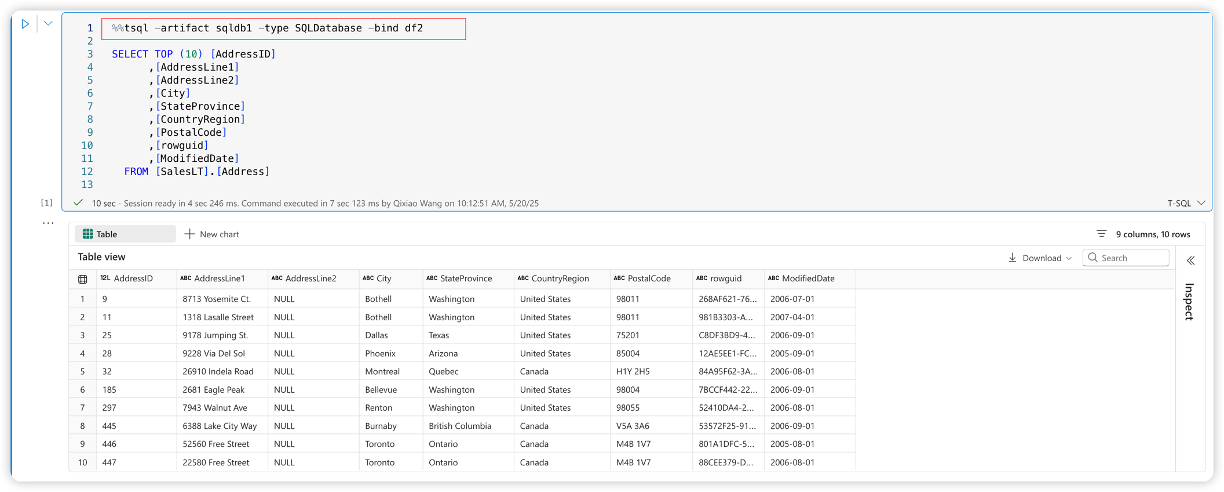1224x492 pixels.
Task: Expand the Download dropdown
Action: click(1040, 258)
